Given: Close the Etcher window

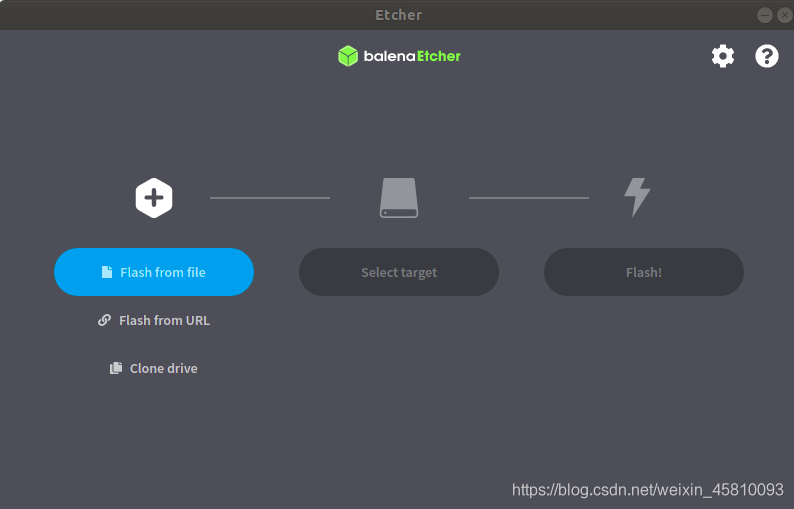Looking at the screenshot, I should point(785,15).
